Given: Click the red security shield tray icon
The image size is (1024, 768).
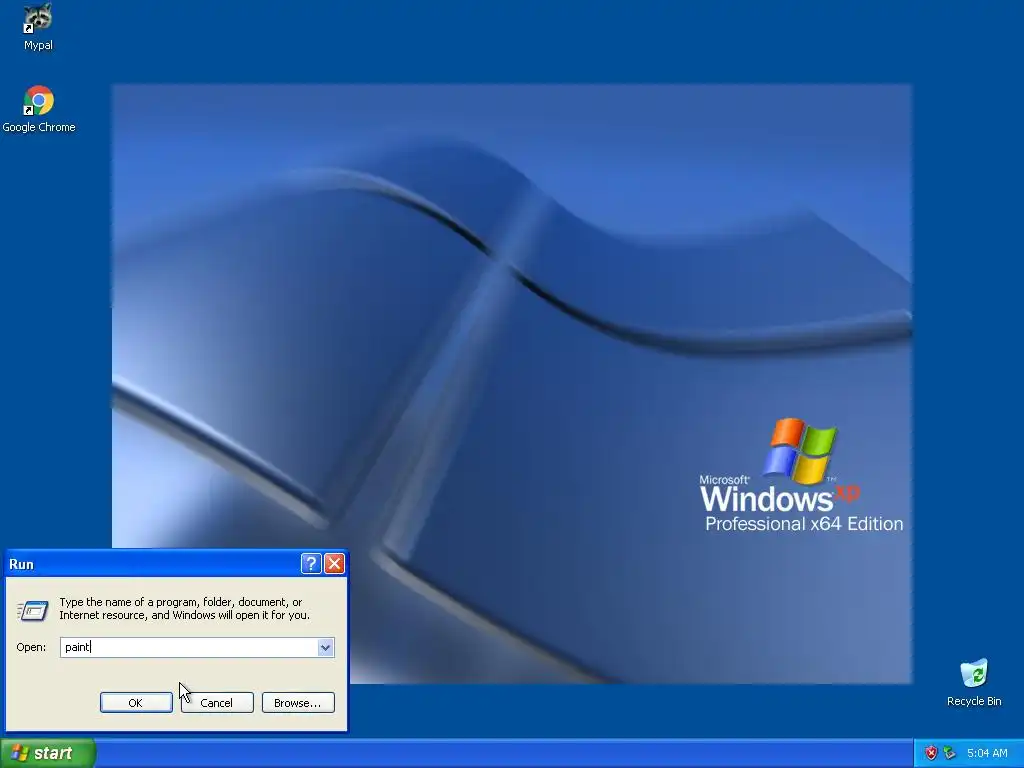Looking at the screenshot, I should pyautogui.click(x=931, y=753).
